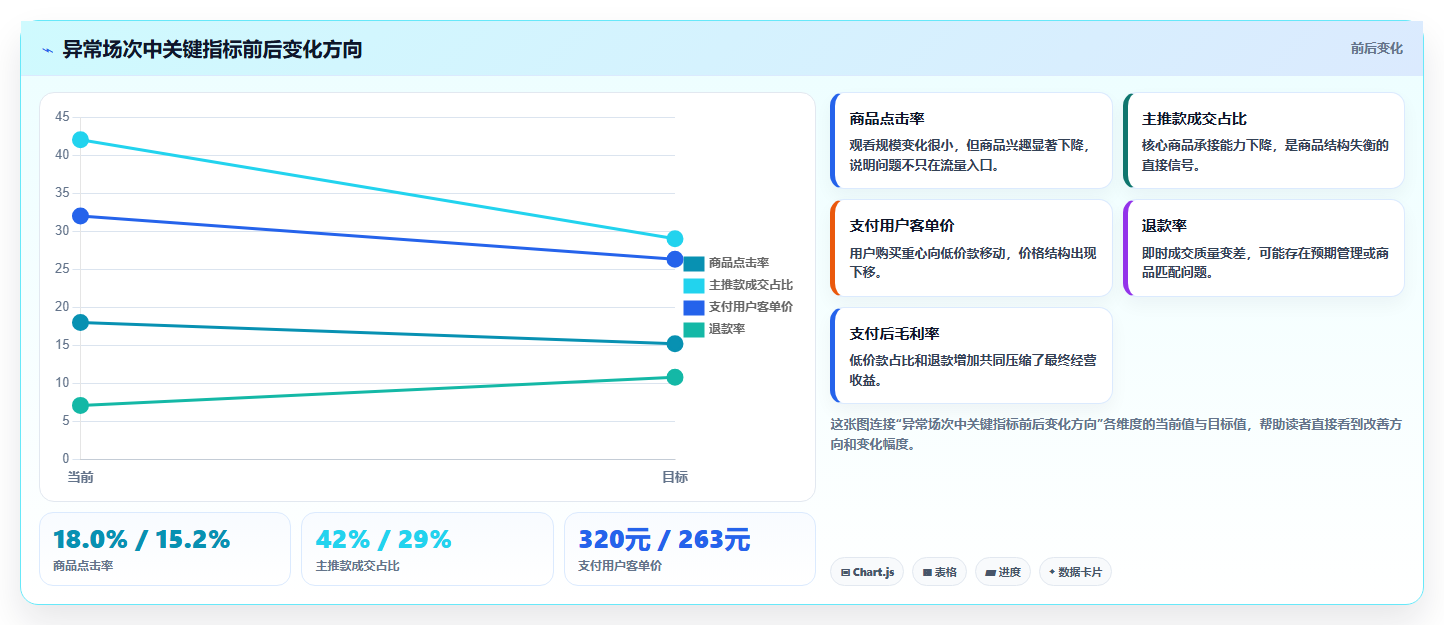
Task: Click the 进度 tag chip
Action: click(x=1003, y=572)
